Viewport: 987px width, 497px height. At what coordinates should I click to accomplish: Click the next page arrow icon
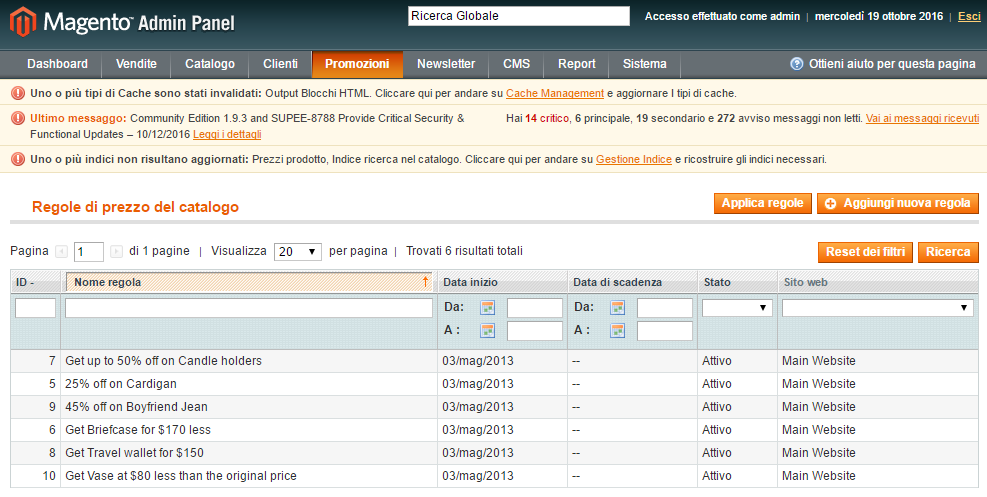[x=116, y=252]
